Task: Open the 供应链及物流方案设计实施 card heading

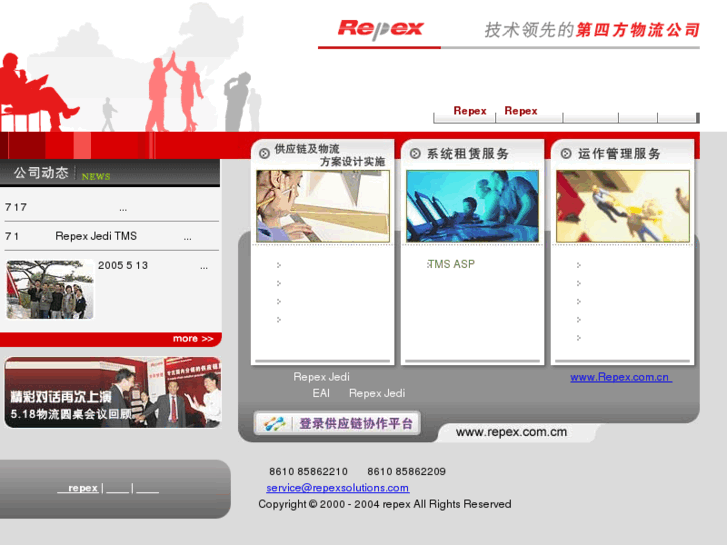Action: (x=329, y=155)
